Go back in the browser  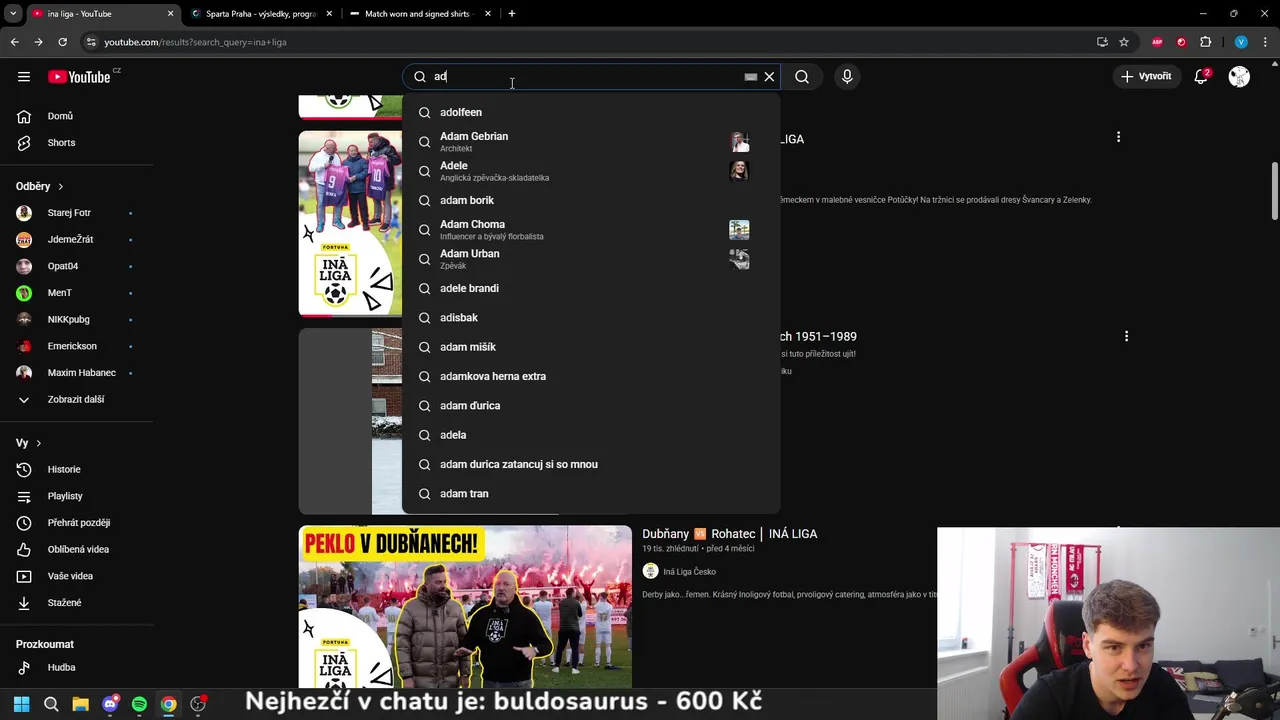point(15,42)
